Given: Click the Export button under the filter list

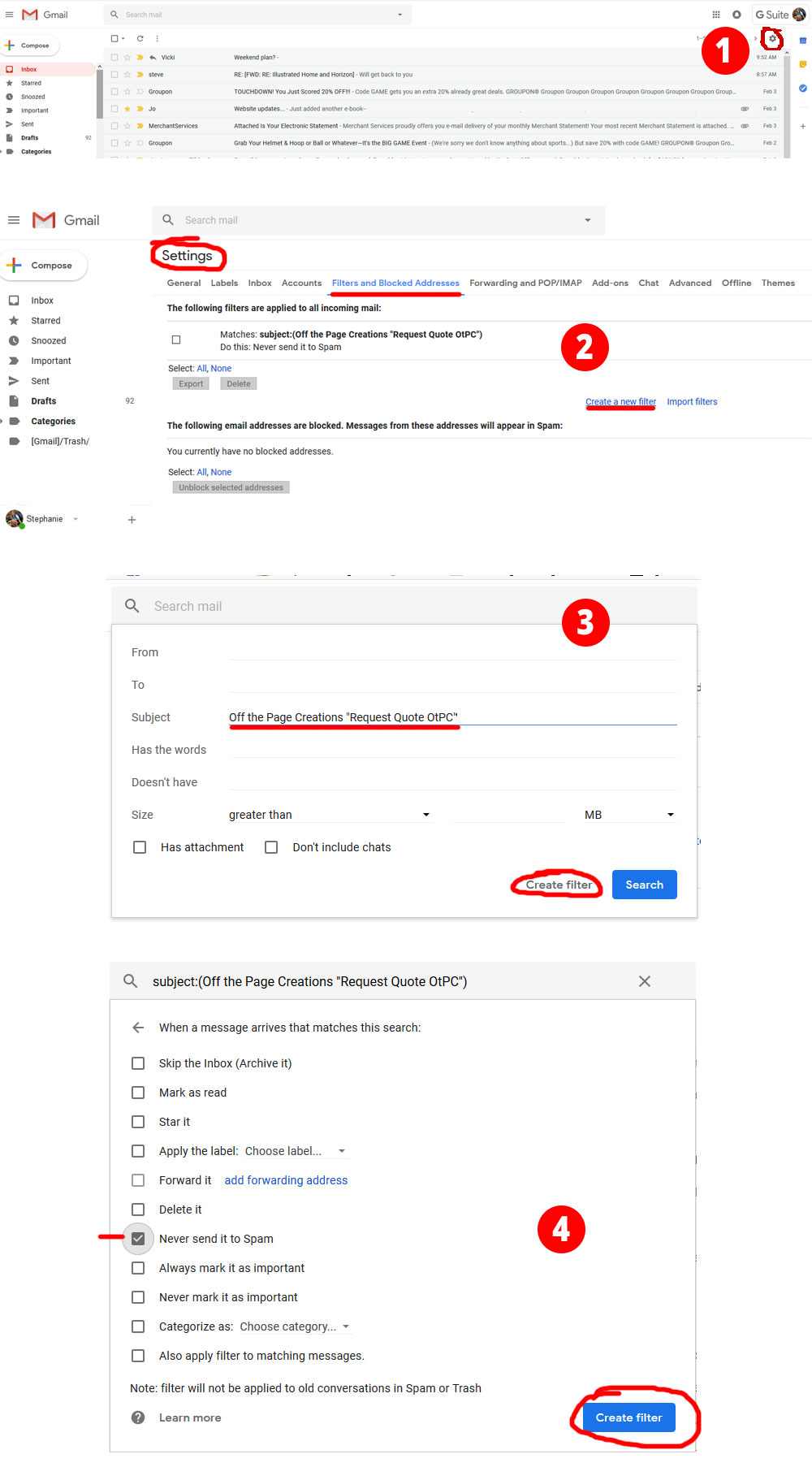Looking at the screenshot, I should coord(191,384).
